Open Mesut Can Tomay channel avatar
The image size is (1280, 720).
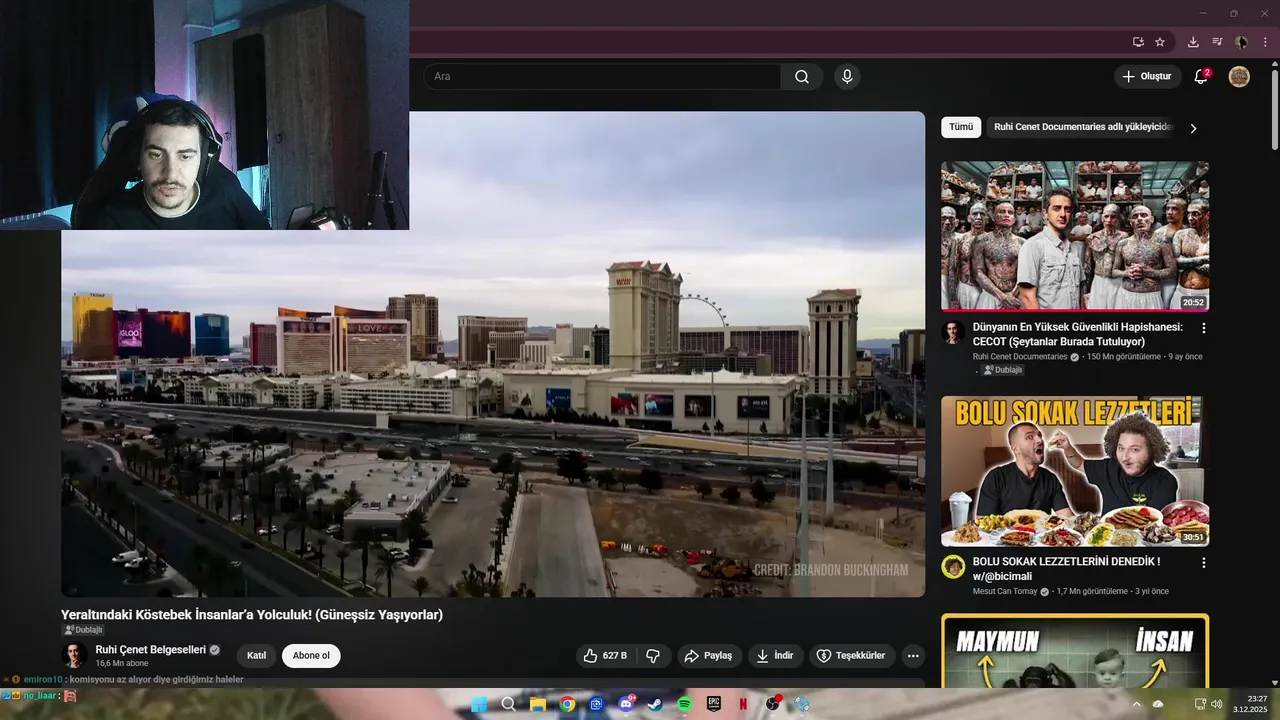point(953,567)
